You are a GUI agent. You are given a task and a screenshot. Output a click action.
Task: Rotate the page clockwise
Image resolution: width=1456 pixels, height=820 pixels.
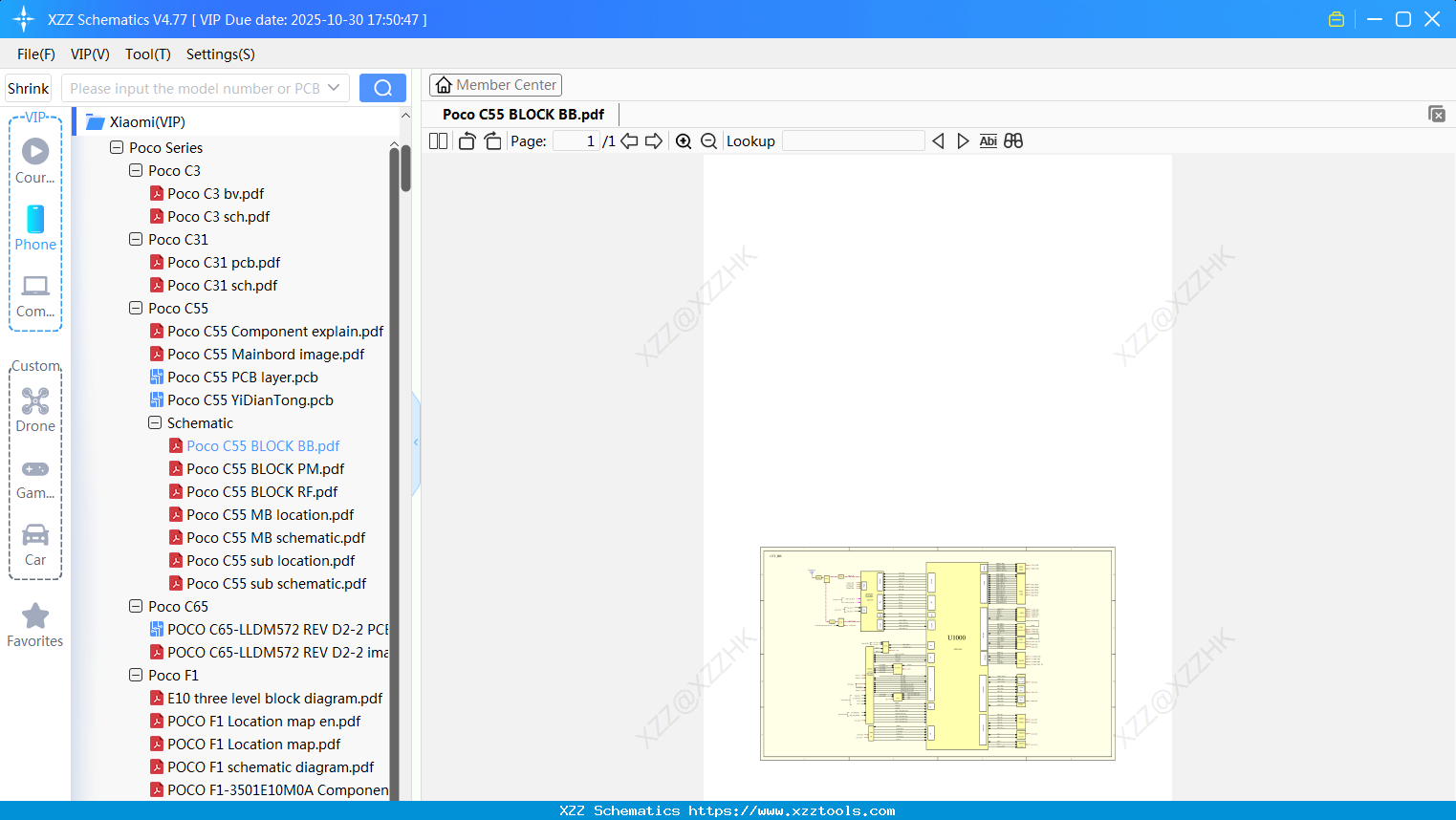(492, 141)
